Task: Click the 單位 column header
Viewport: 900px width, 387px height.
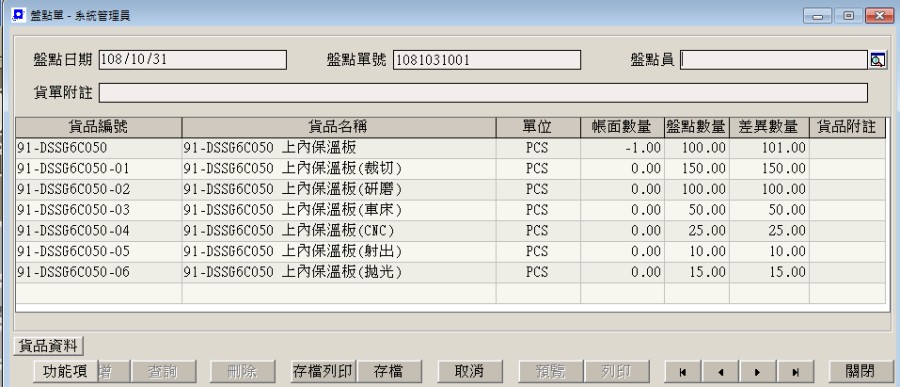Action: point(538,127)
